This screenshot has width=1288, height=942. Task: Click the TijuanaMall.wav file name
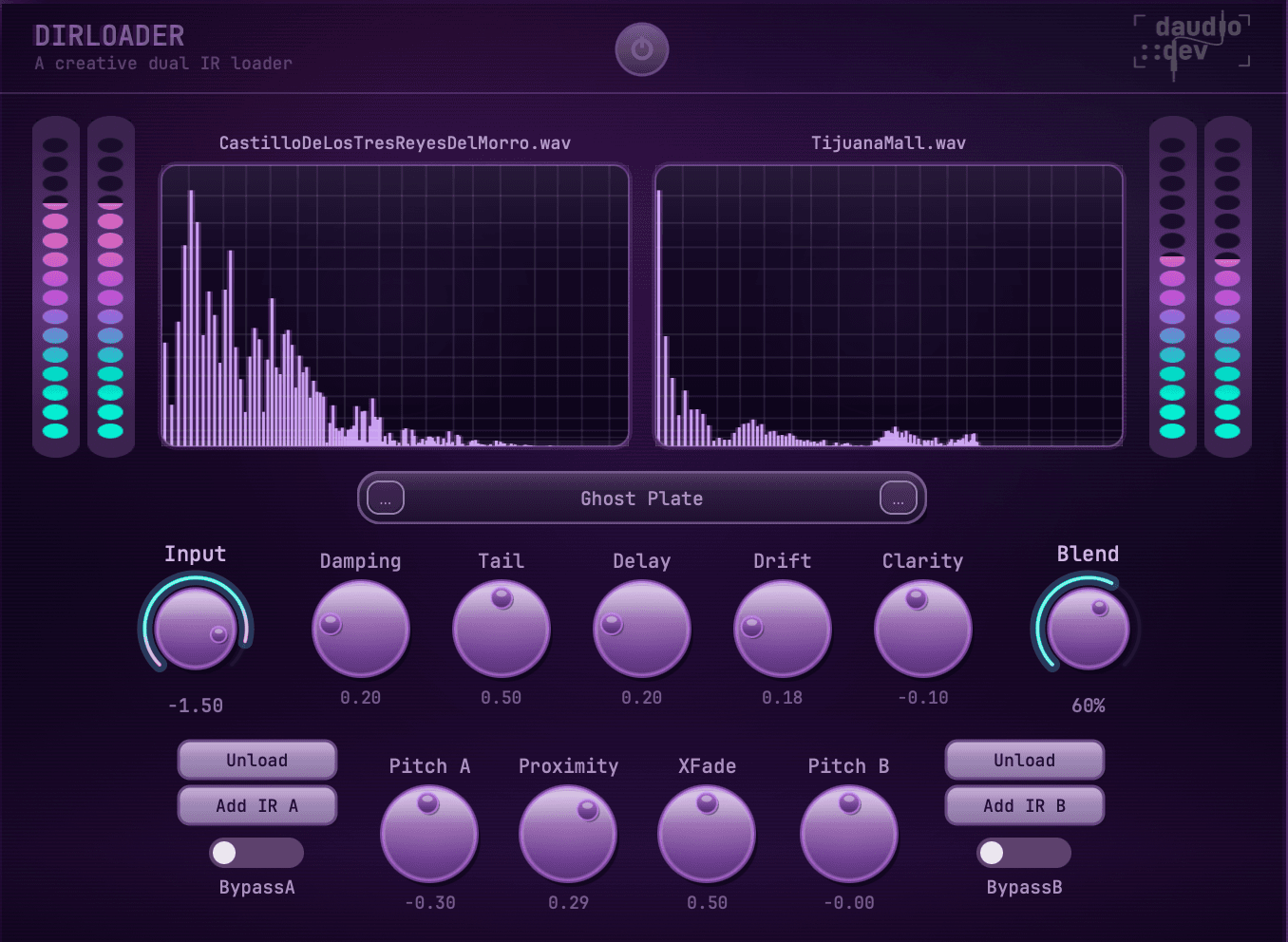pos(888,143)
